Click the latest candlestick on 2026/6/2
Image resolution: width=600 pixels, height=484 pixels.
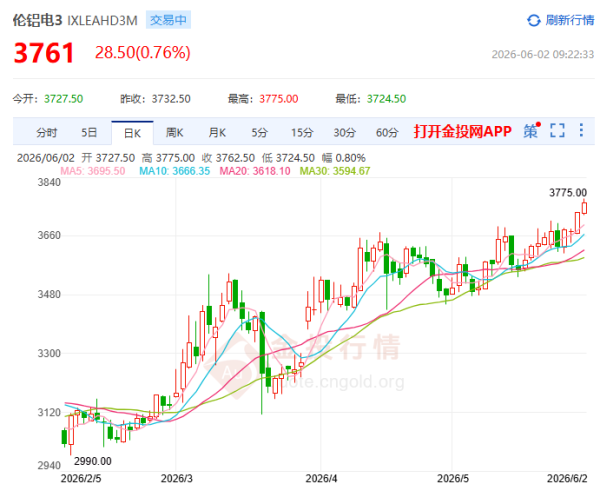pyautogui.click(x=584, y=208)
